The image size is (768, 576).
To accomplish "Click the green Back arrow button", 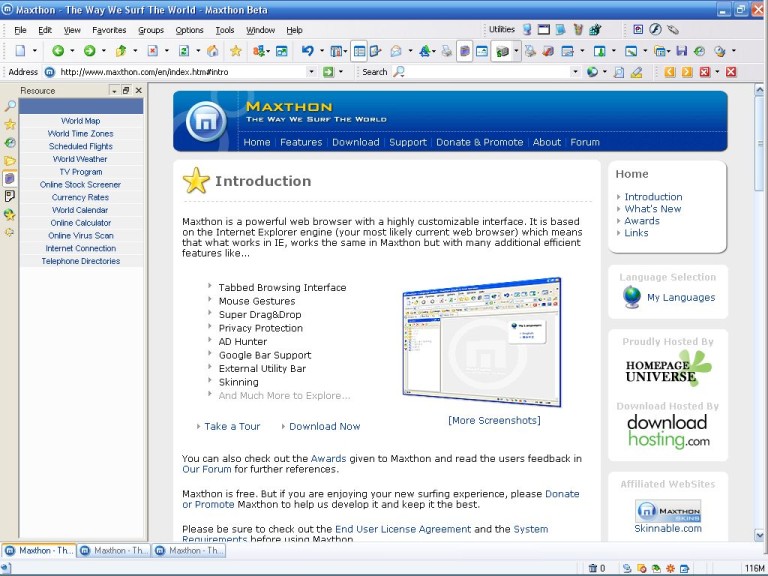I will click(58, 50).
